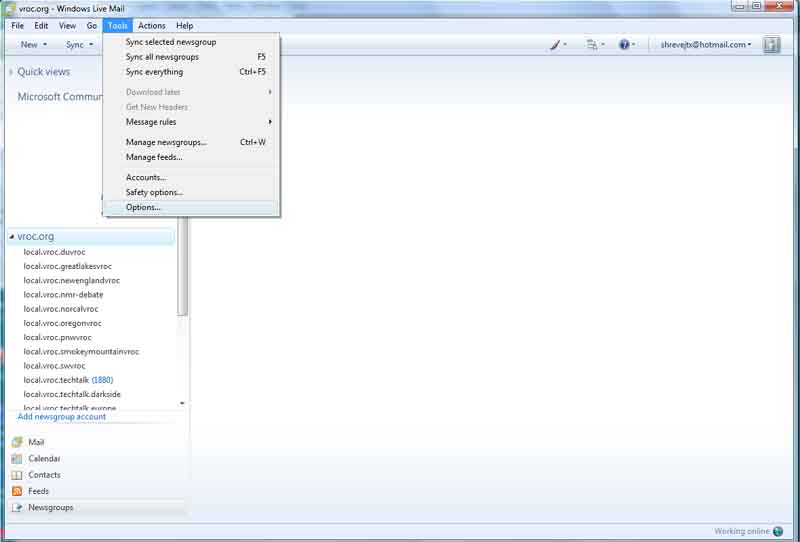Open the Edit menu

click(41, 26)
